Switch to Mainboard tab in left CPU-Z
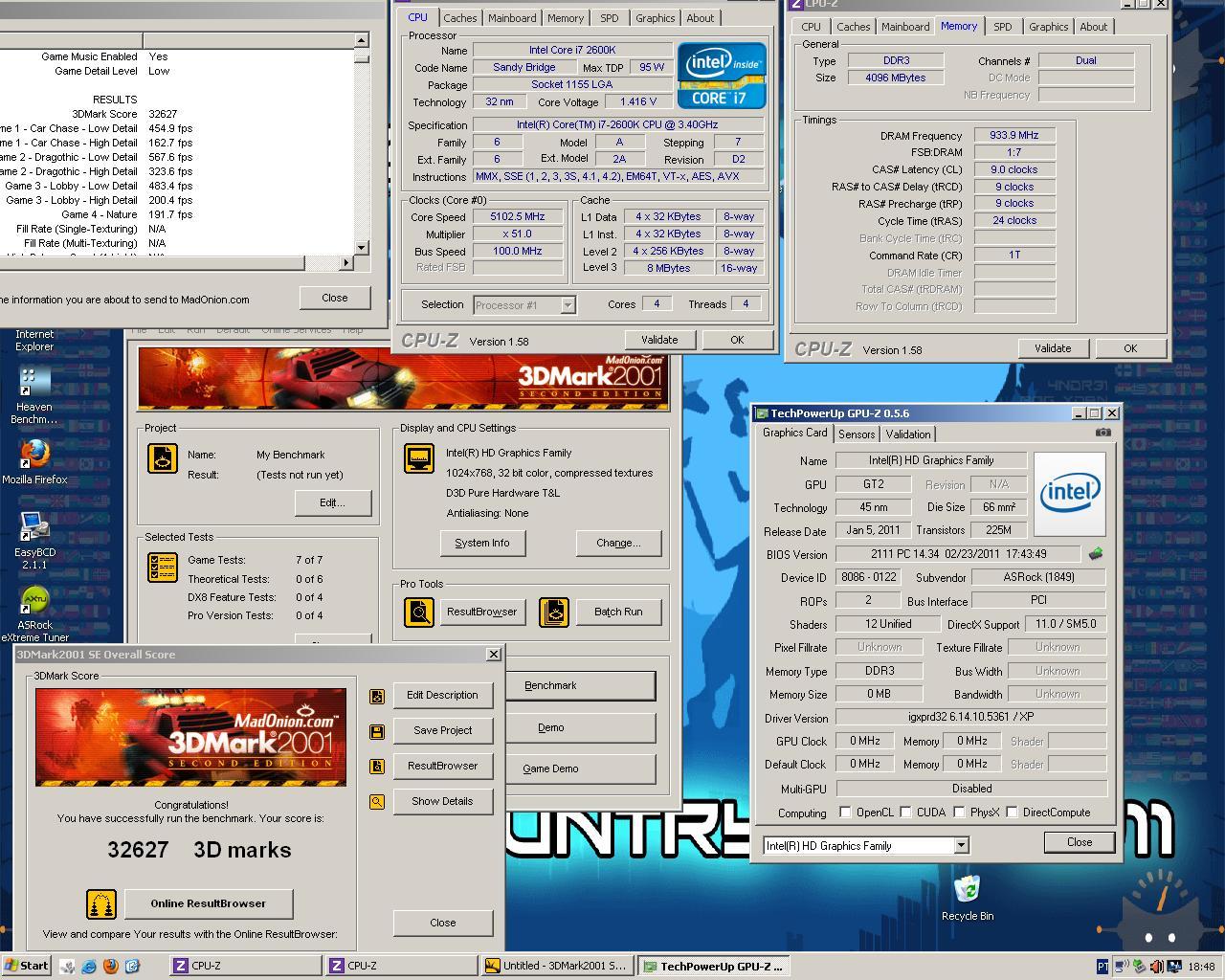 coord(512,18)
